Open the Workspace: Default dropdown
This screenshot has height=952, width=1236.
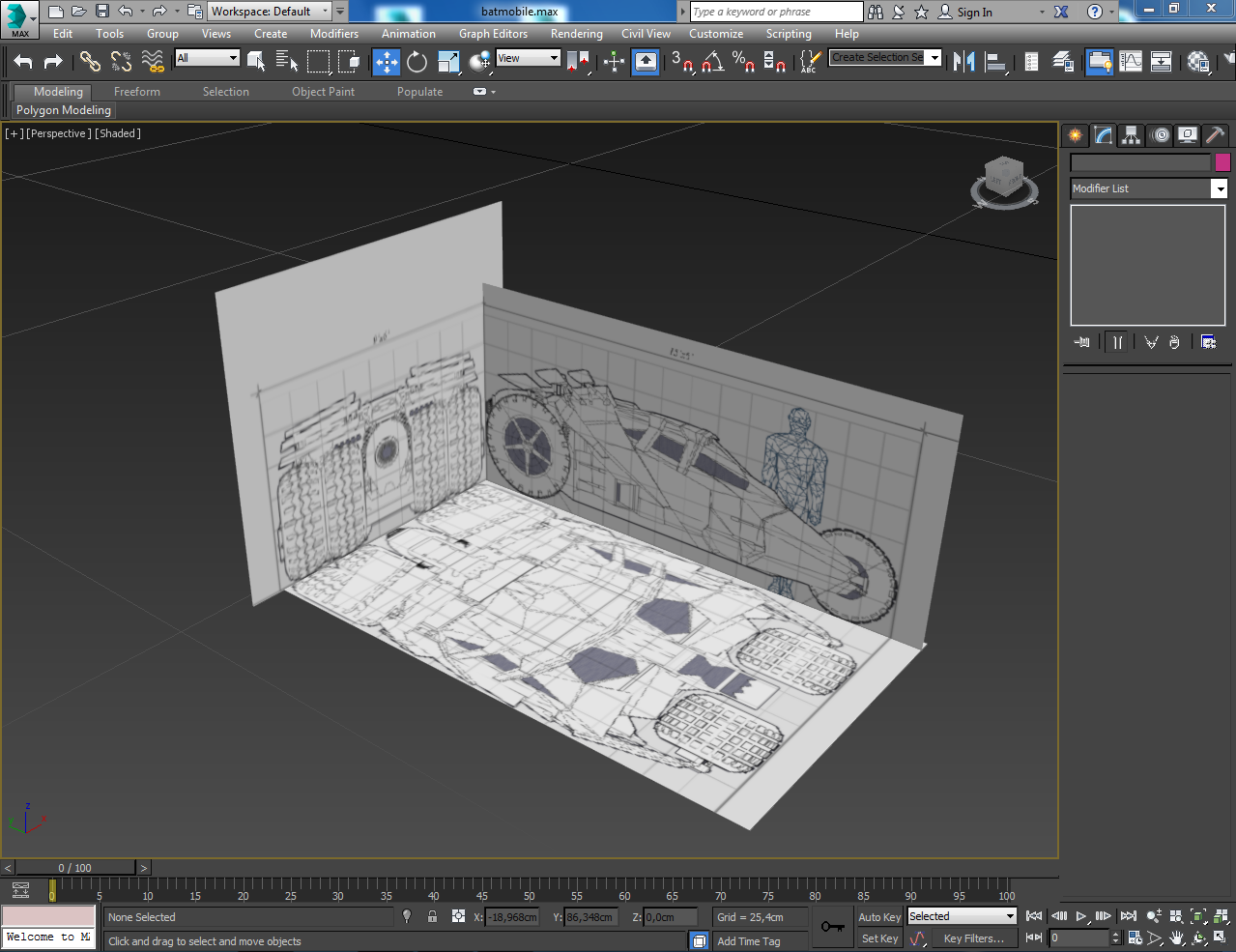pyautogui.click(x=271, y=12)
